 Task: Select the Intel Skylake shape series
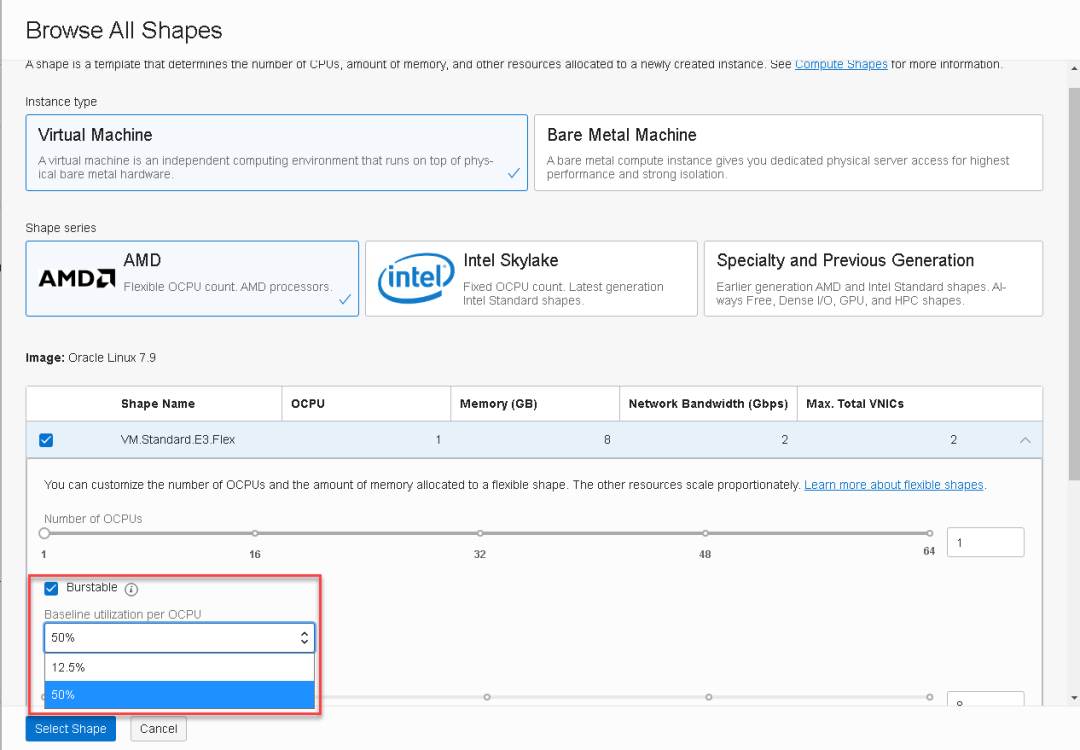coord(531,278)
